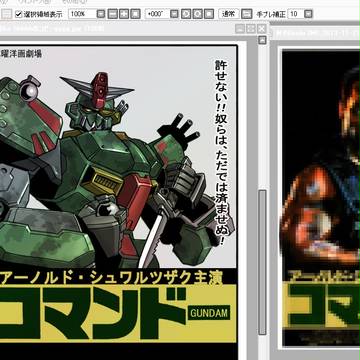Click the pixelated poster in right window

click(x=321, y=198)
